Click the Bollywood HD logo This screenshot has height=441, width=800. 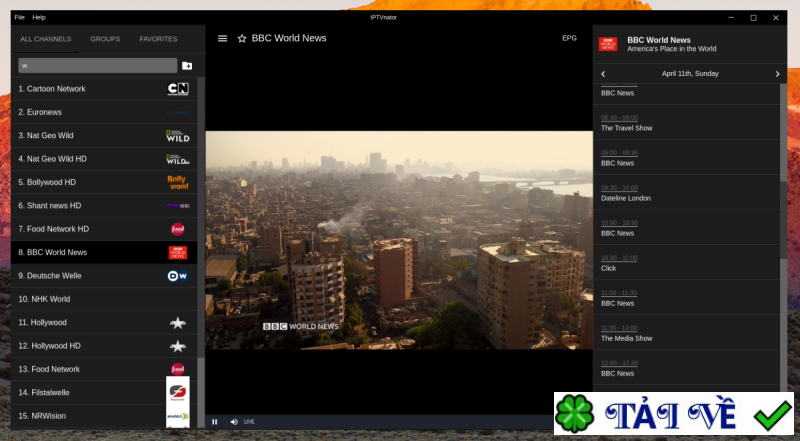(178, 182)
